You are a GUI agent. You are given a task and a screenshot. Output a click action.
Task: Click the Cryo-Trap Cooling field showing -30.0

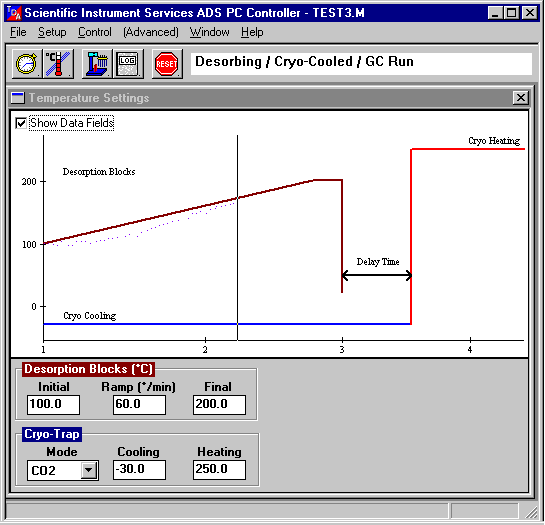[139, 470]
